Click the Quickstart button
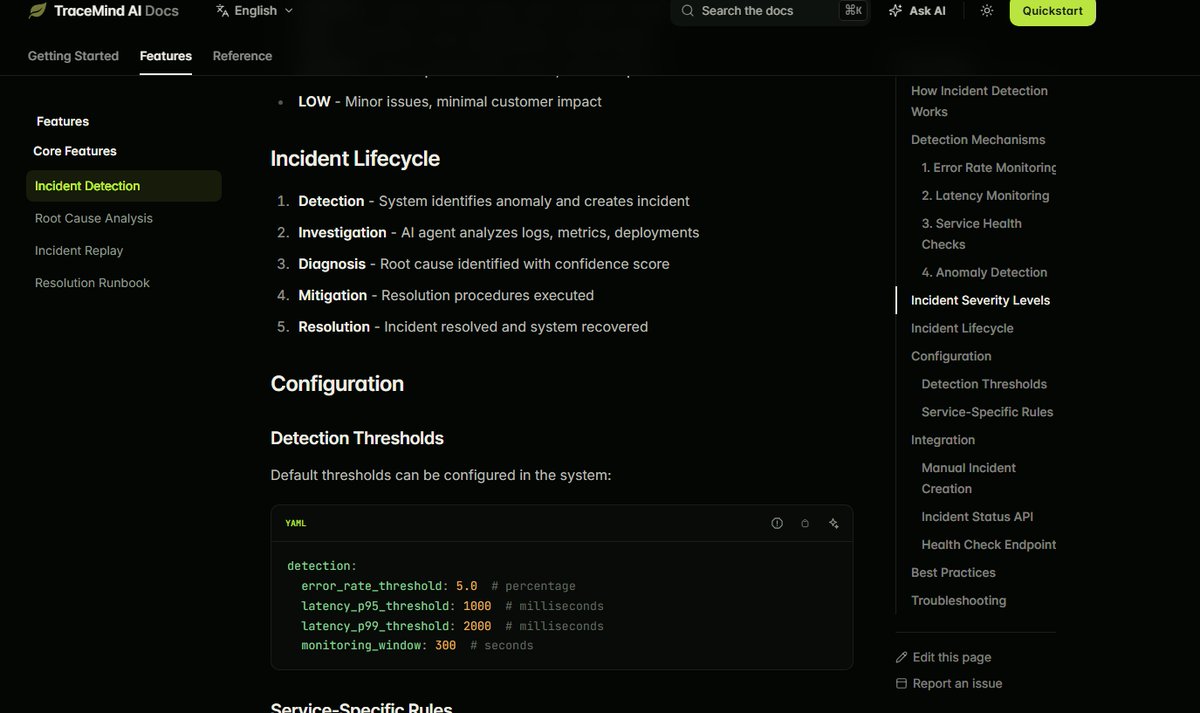The width and height of the screenshot is (1200, 713). [1052, 11]
